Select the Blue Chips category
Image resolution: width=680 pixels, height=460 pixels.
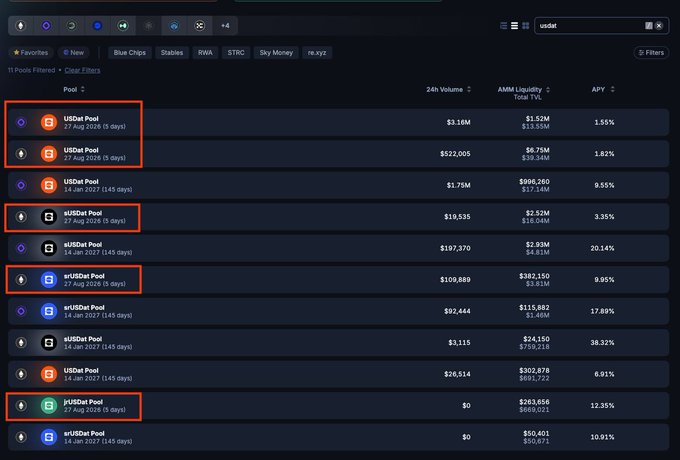[130, 52]
